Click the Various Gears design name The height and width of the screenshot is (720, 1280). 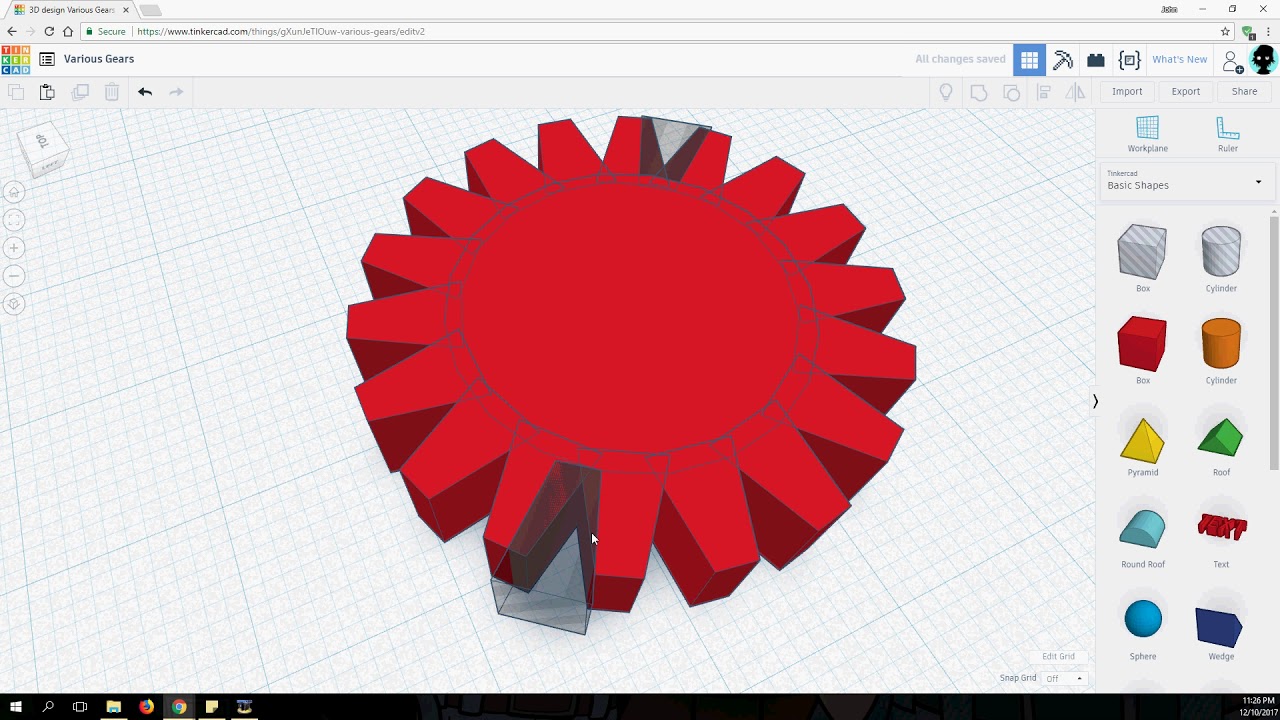pyautogui.click(x=99, y=59)
